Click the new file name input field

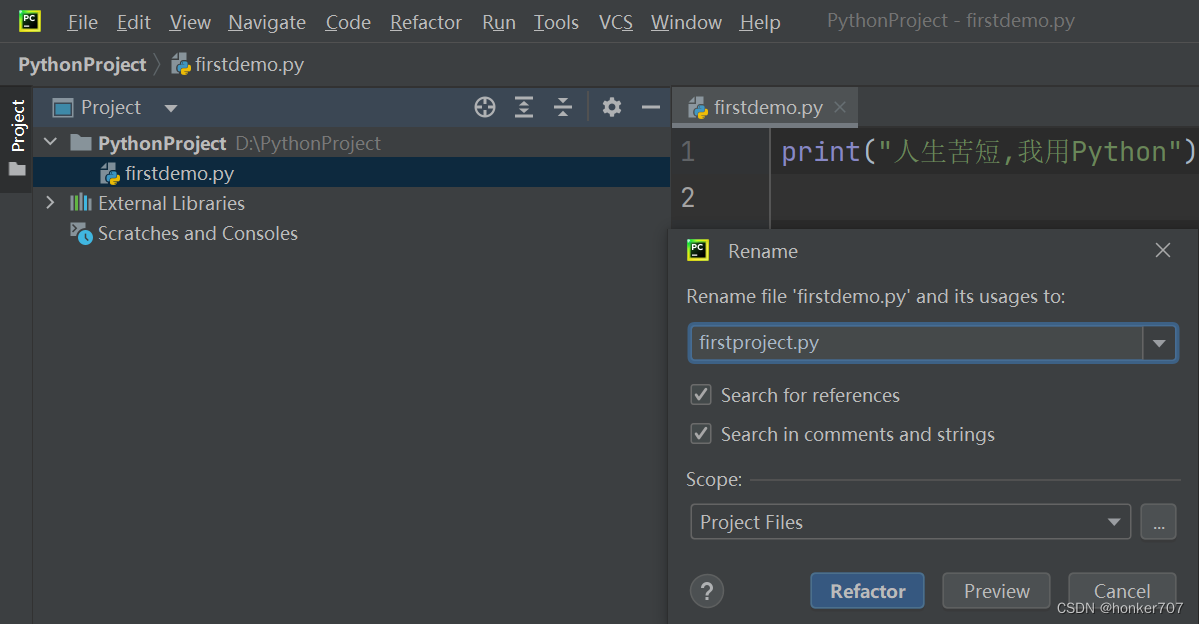pyautogui.click(x=916, y=343)
